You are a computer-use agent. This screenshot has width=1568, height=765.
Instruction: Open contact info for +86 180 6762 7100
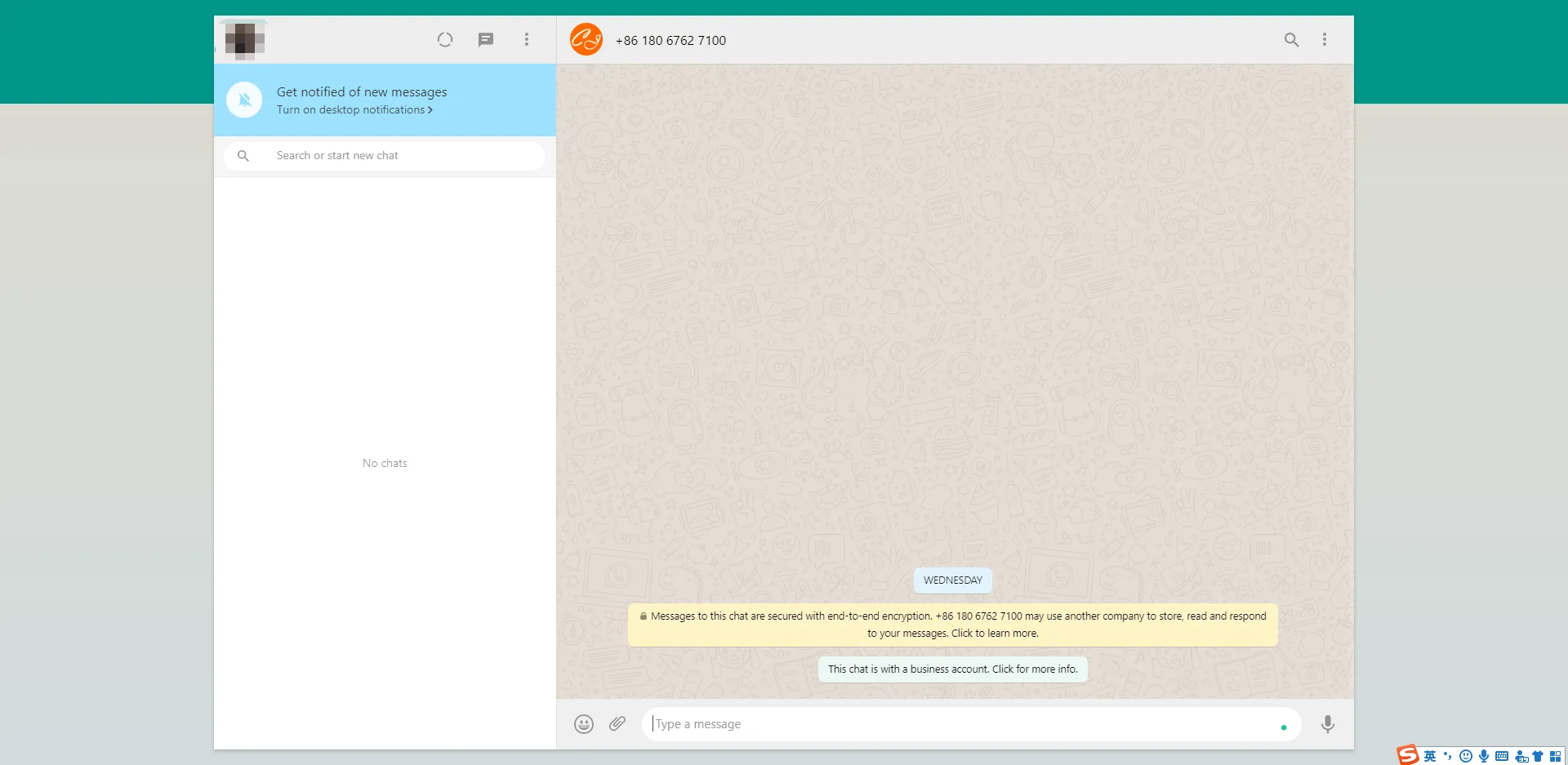tap(670, 41)
